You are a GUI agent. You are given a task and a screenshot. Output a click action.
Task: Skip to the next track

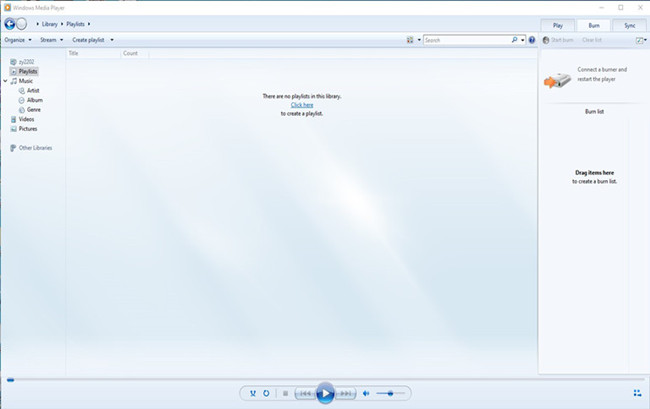click(346, 393)
